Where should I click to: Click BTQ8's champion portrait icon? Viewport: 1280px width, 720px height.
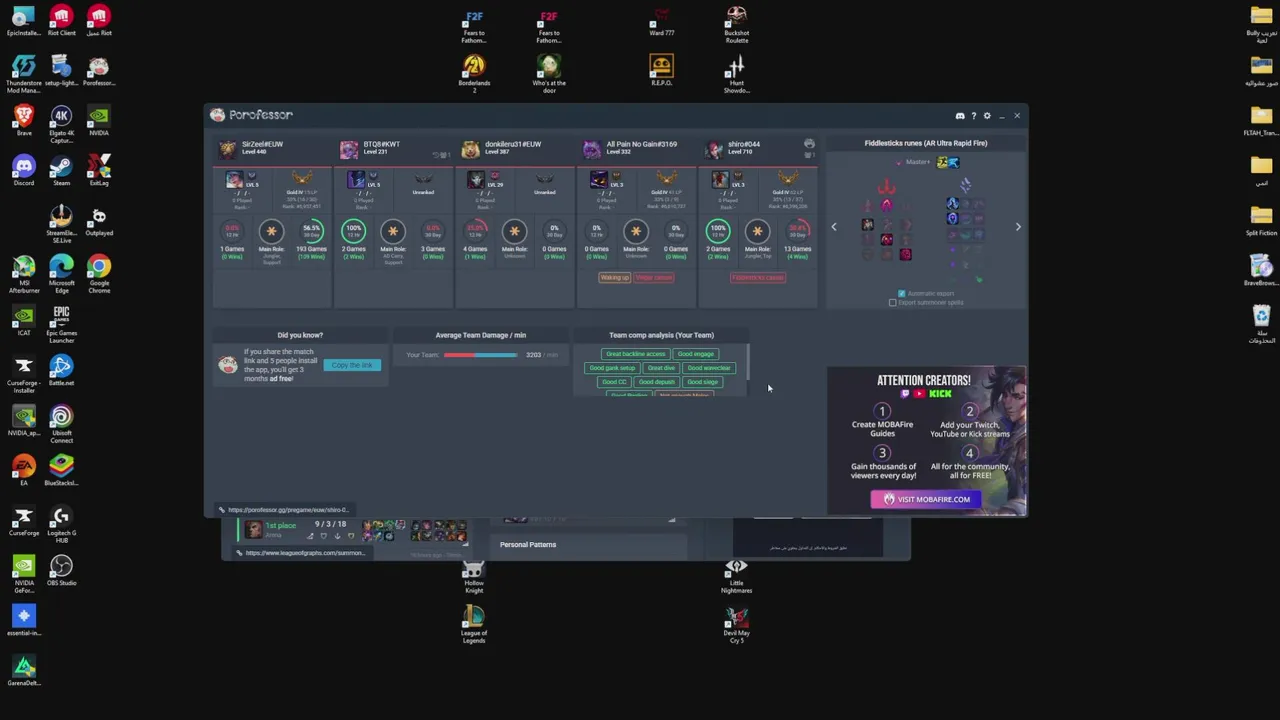[356, 180]
